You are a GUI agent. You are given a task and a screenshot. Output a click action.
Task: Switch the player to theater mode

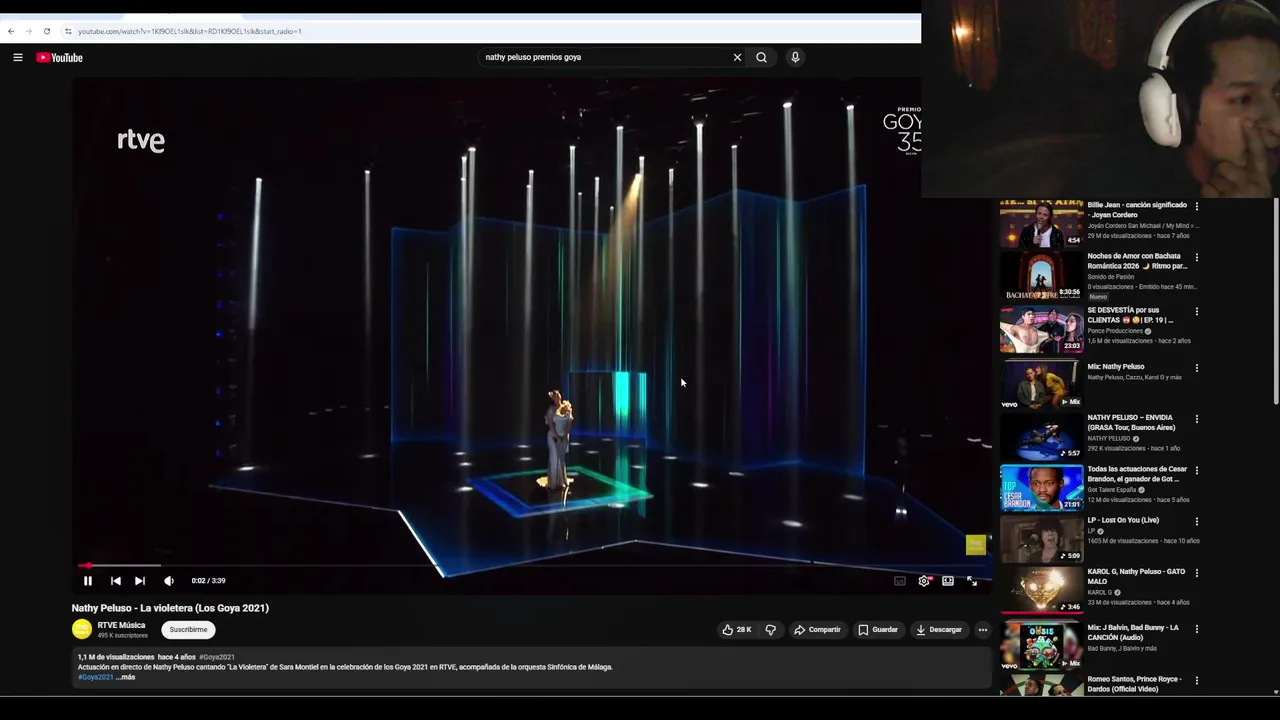tap(948, 581)
